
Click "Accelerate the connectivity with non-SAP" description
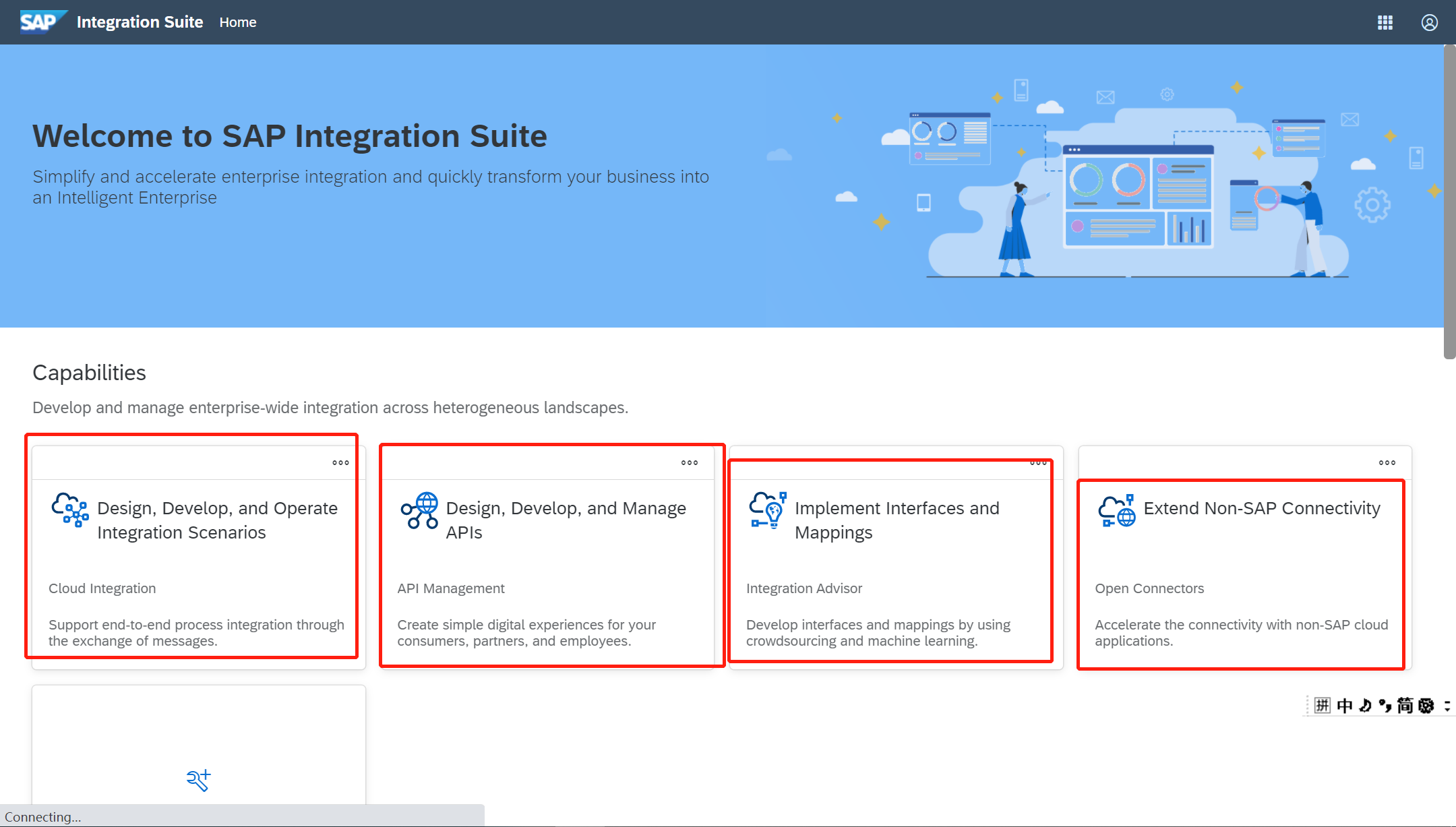click(x=1242, y=633)
